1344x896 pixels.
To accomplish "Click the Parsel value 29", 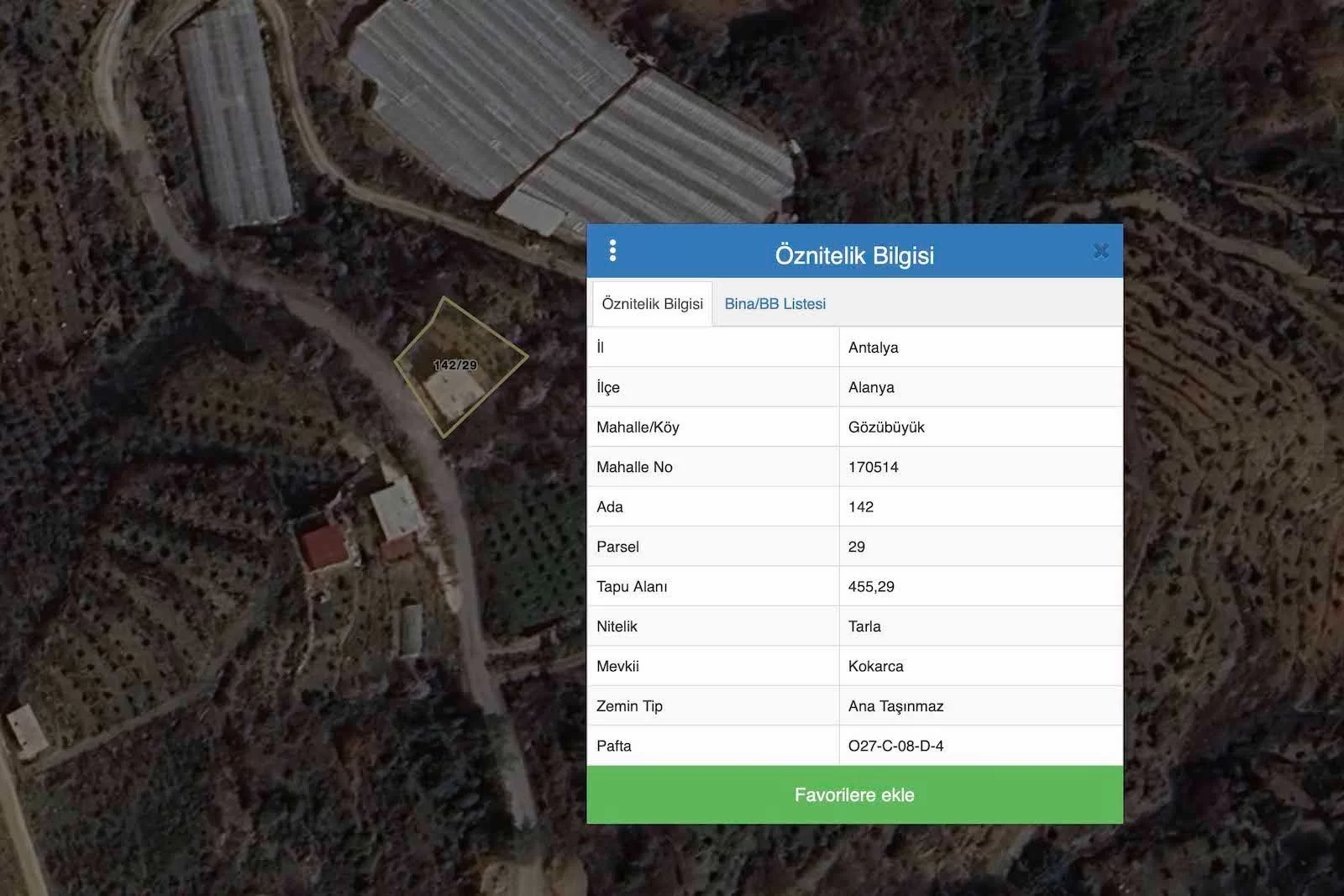I will point(856,547).
